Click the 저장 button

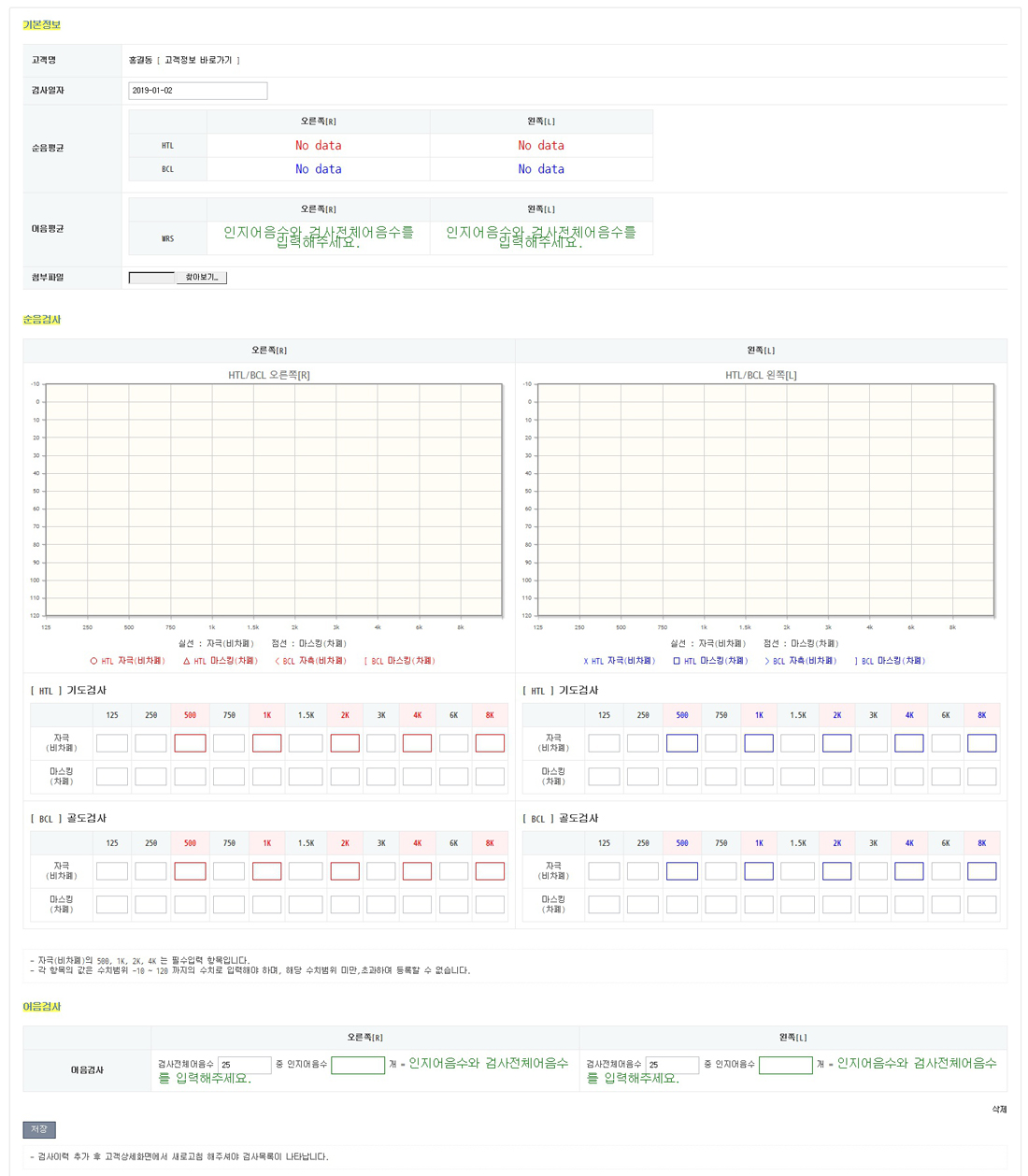tap(39, 1129)
